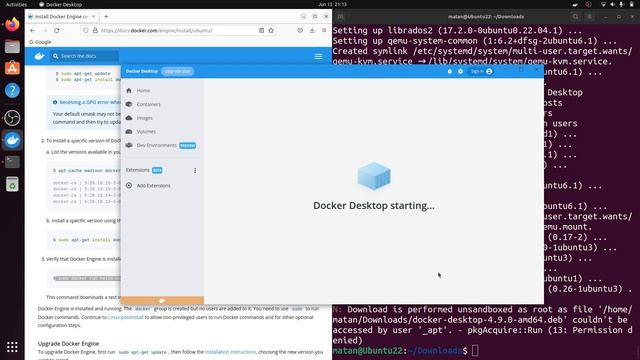The image size is (640, 360).
Task: Click Docker whale status bar at bottom-left
Action: pyautogui.click(x=162, y=300)
